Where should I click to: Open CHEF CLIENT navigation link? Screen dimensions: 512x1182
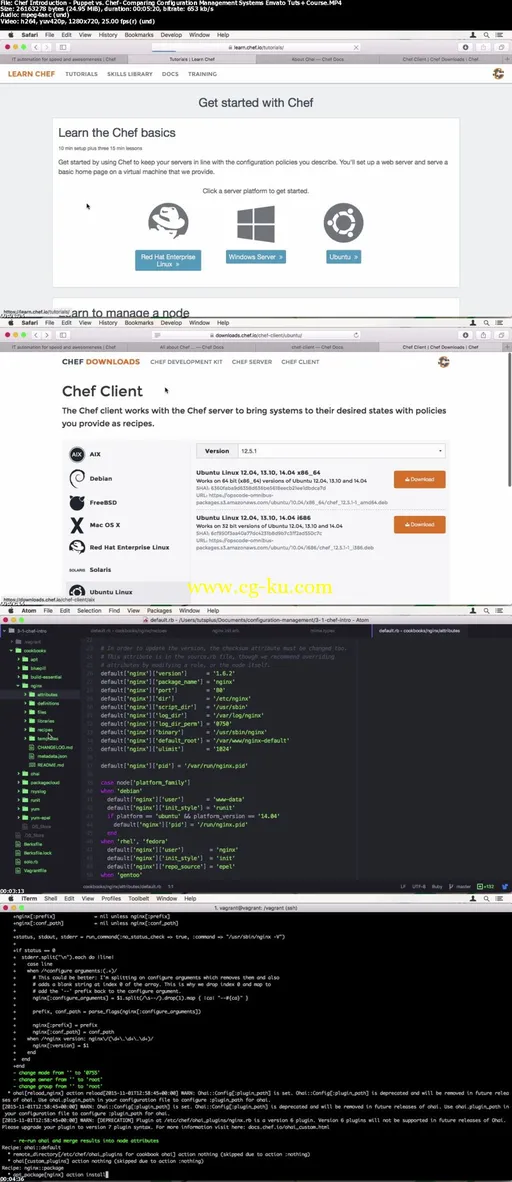300,362
